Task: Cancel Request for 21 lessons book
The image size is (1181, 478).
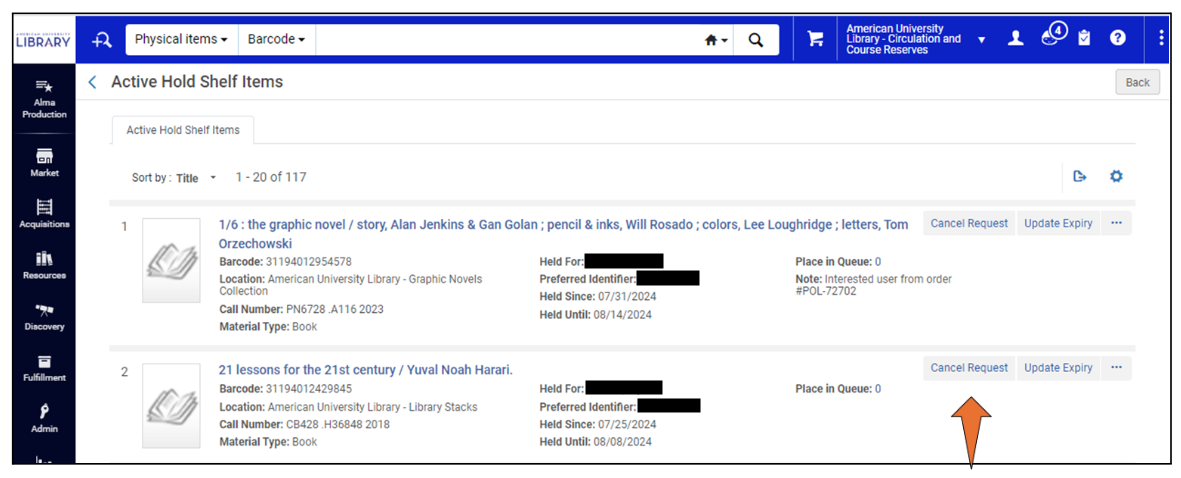Action: 968,368
